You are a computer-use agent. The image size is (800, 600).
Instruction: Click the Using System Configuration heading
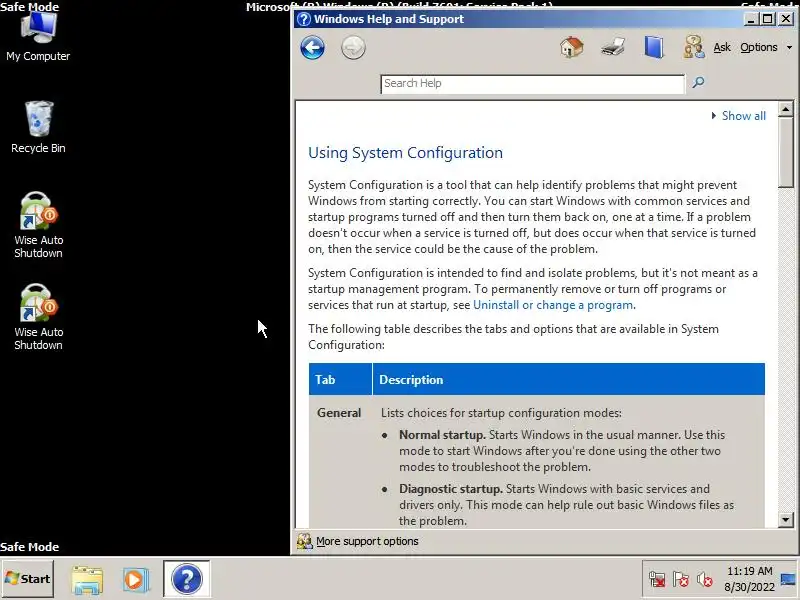coord(405,153)
